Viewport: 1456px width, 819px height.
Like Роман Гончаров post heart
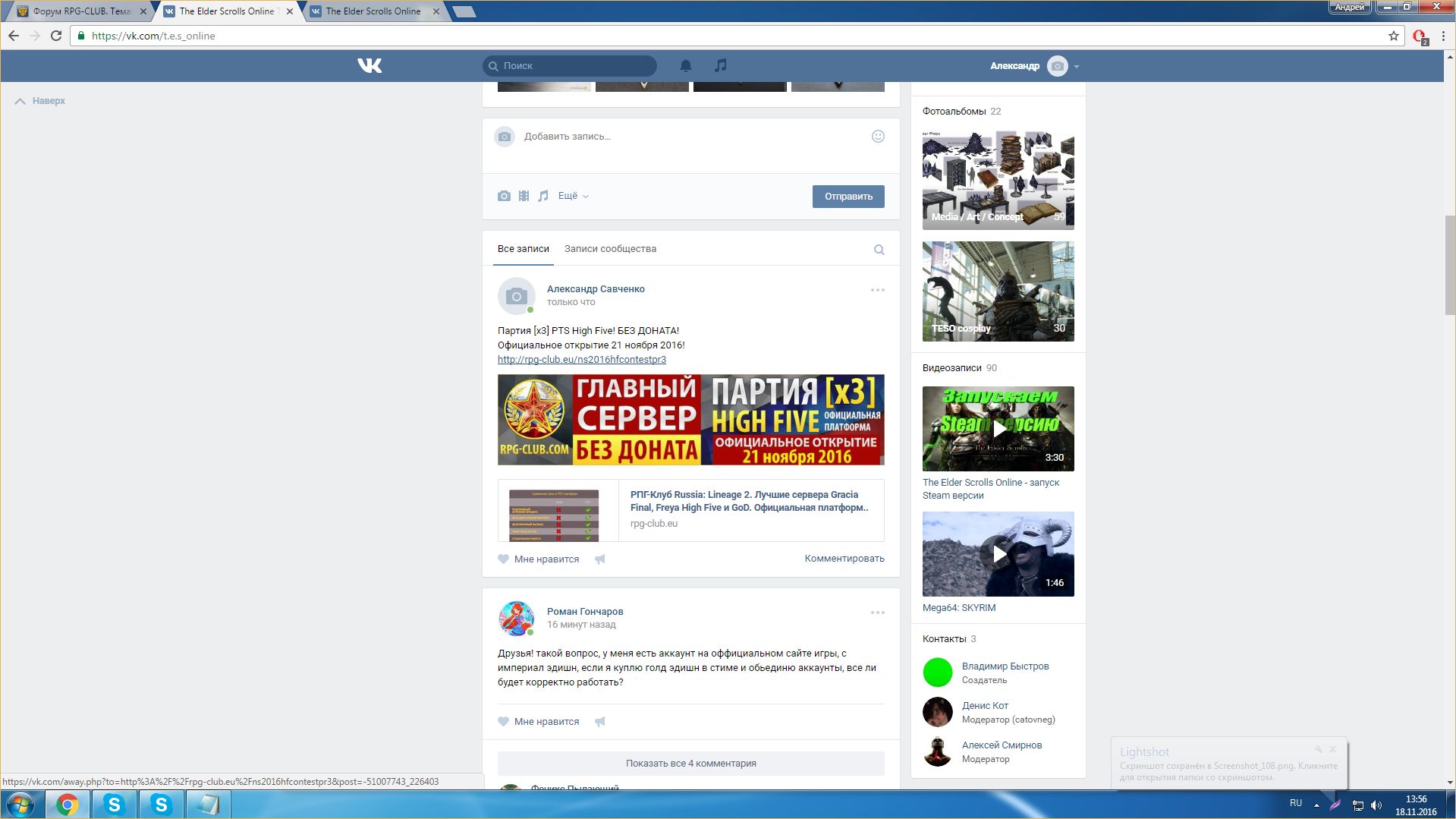tap(504, 722)
